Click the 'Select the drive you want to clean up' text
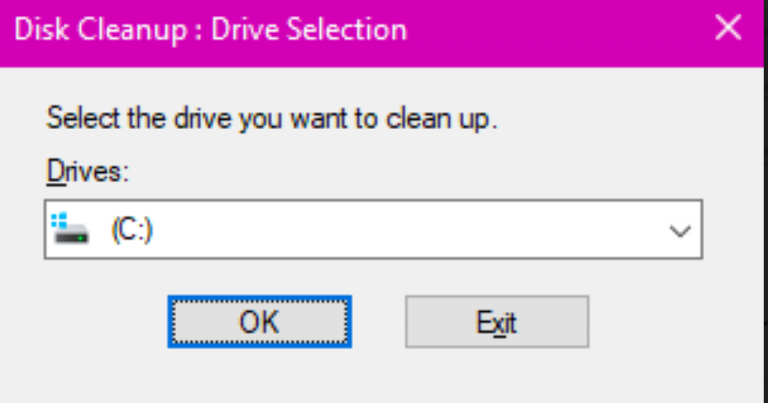The image size is (768, 403). coord(272,119)
